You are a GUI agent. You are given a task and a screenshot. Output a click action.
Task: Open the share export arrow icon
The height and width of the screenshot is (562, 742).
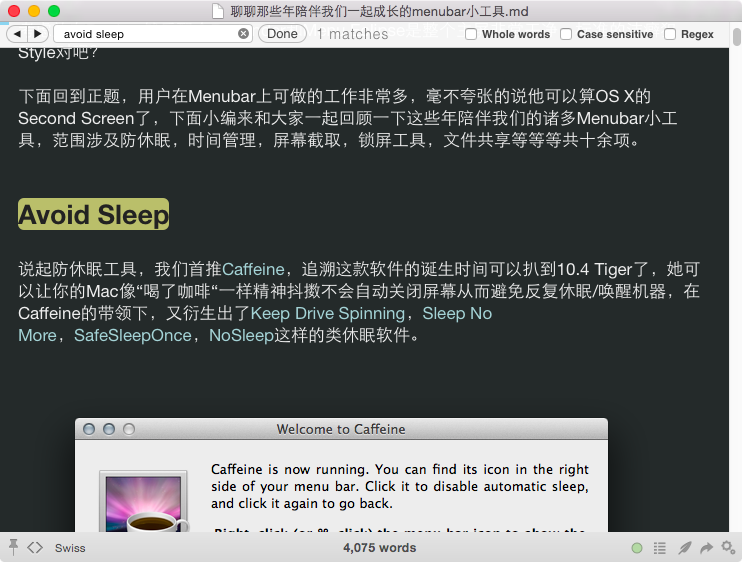pos(707,548)
